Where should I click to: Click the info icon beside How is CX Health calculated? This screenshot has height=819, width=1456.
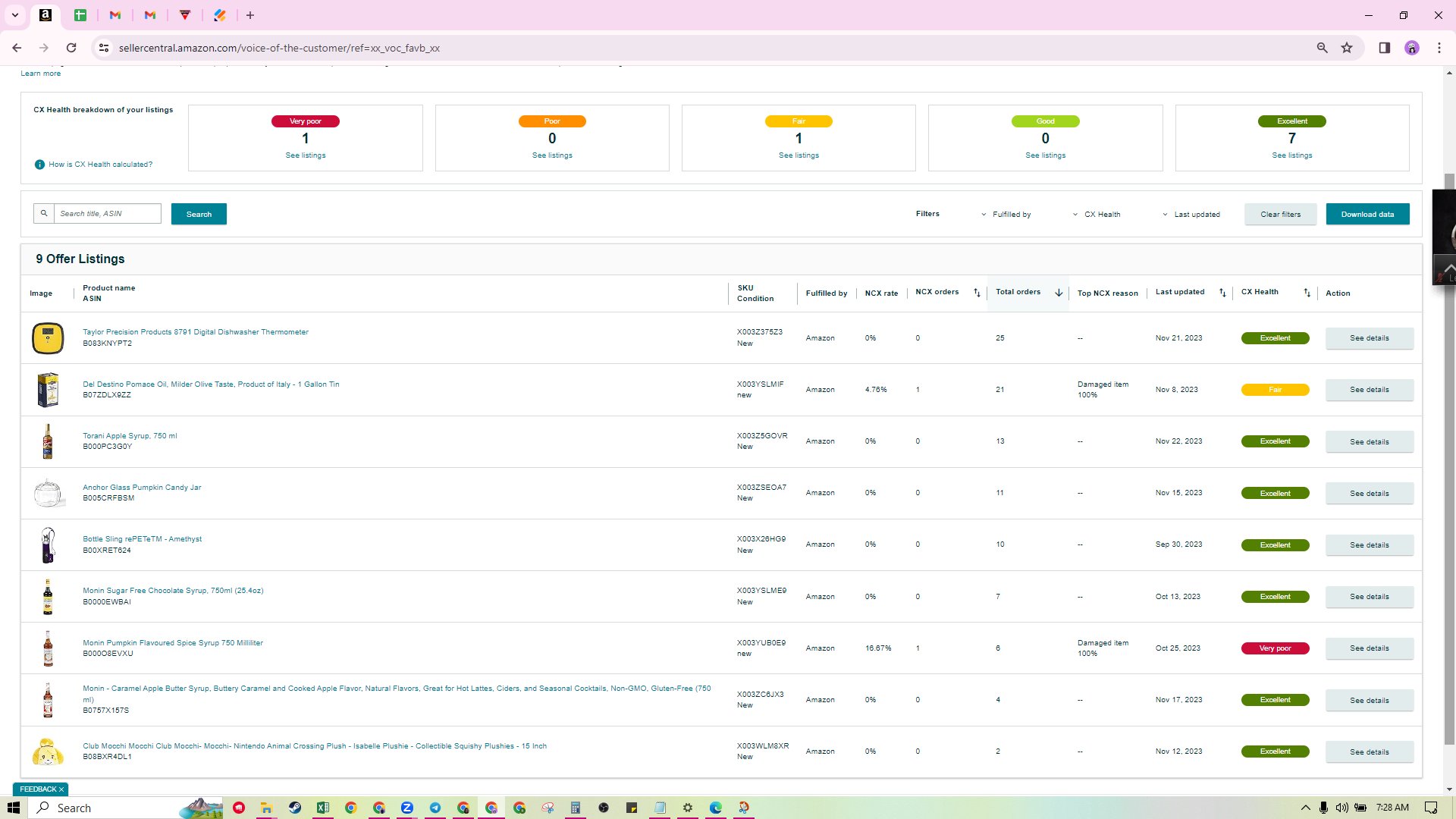click(39, 165)
